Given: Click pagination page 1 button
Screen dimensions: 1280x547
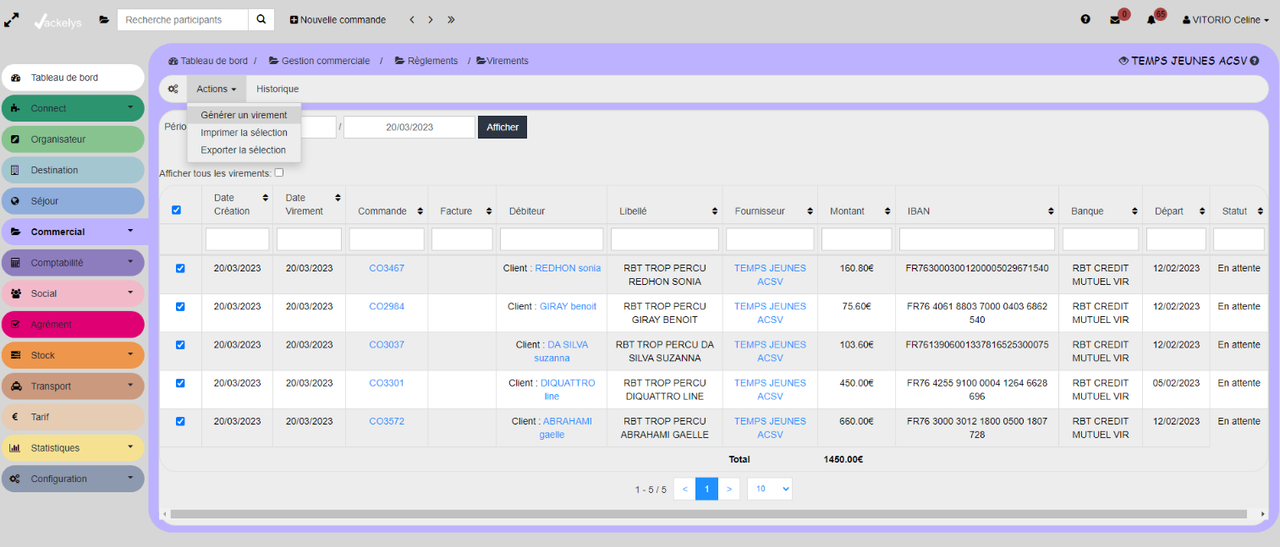Looking at the screenshot, I should (707, 489).
